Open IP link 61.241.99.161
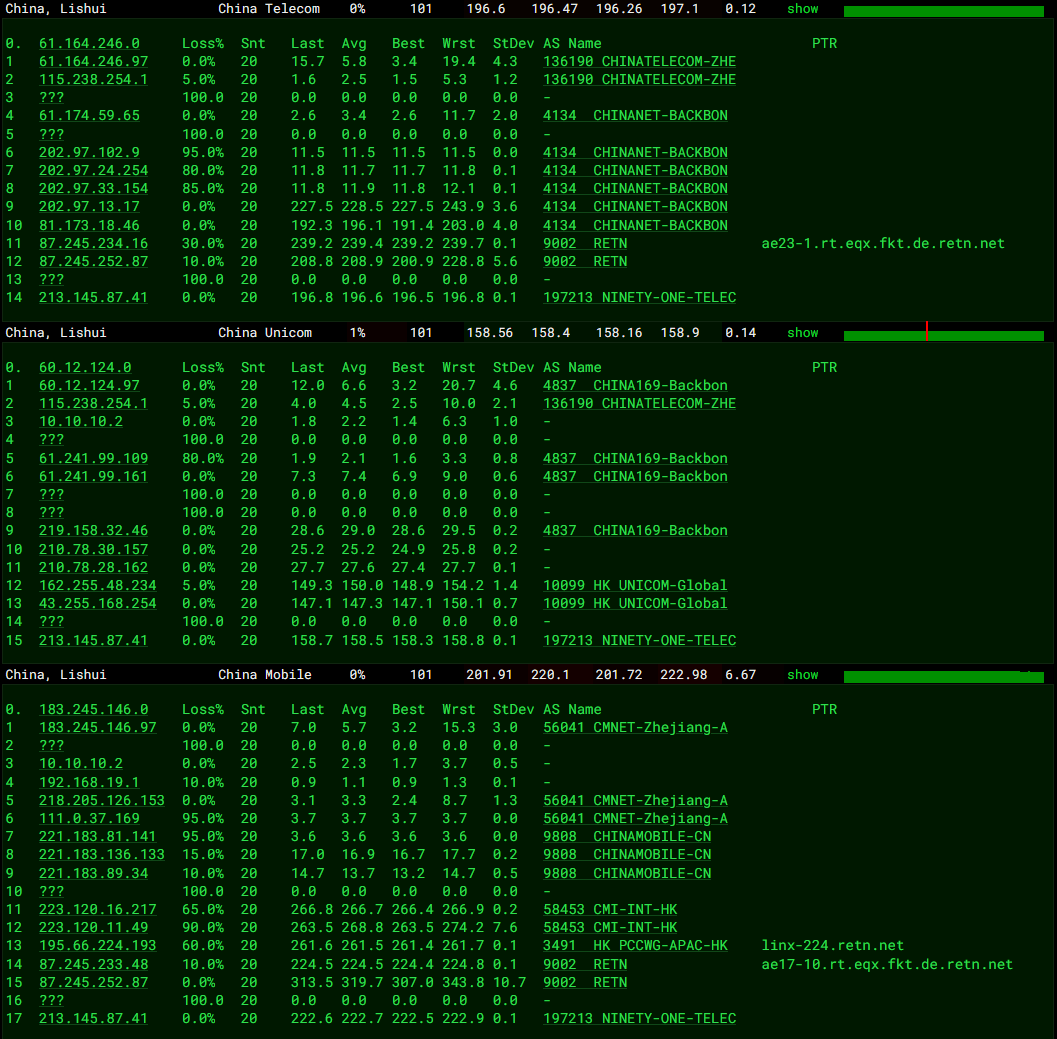 pos(93,476)
